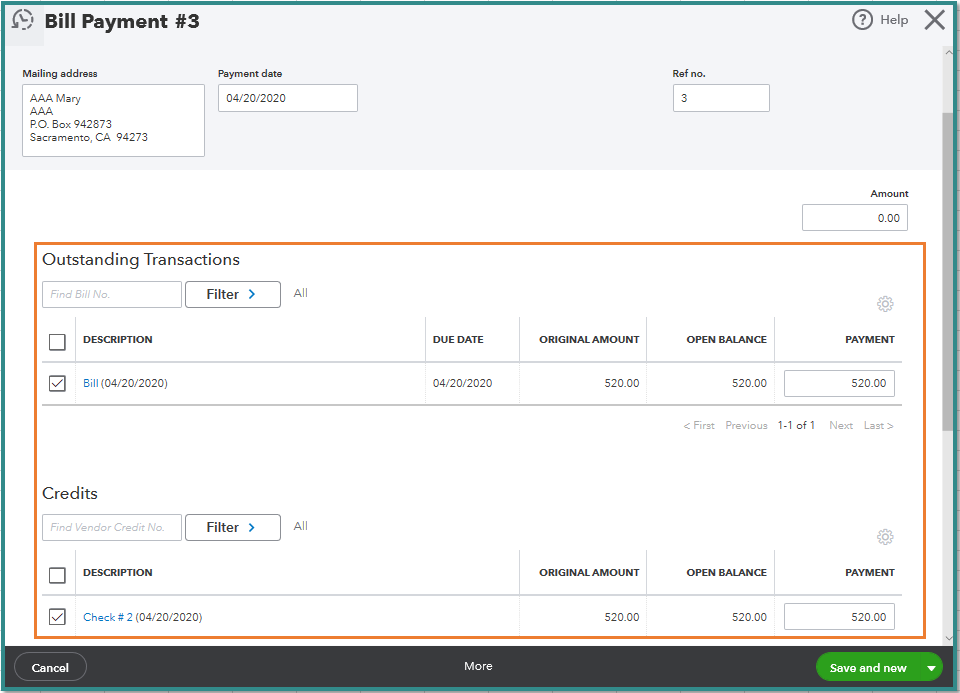Click the DUE DATE column header
960x693 pixels.
click(x=458, y=340)
